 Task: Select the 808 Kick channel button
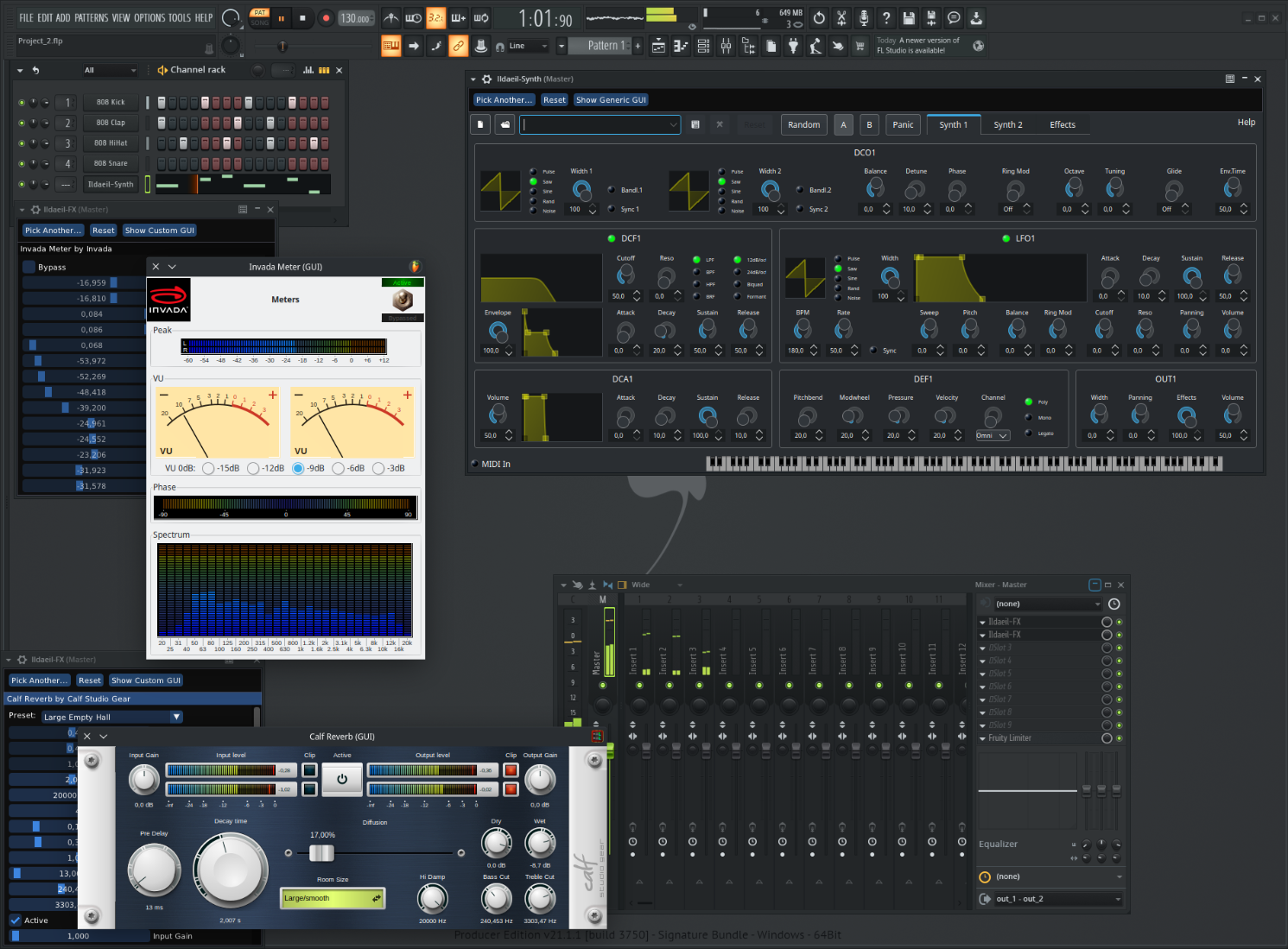pos(111,102)
